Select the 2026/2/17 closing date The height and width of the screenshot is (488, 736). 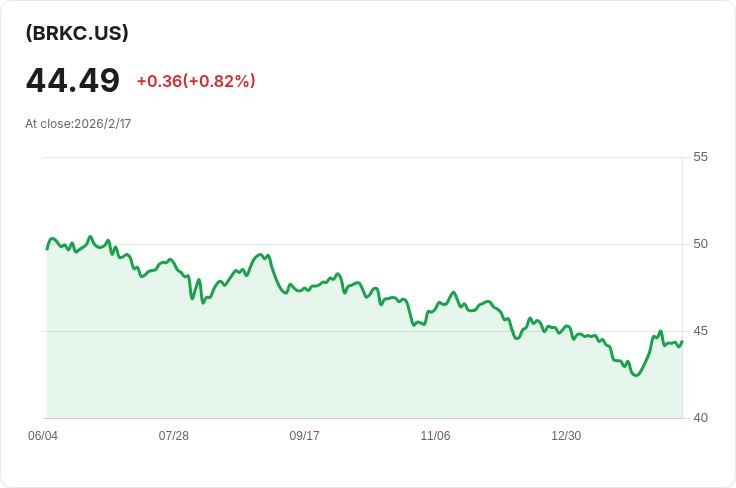coord(103,124)
